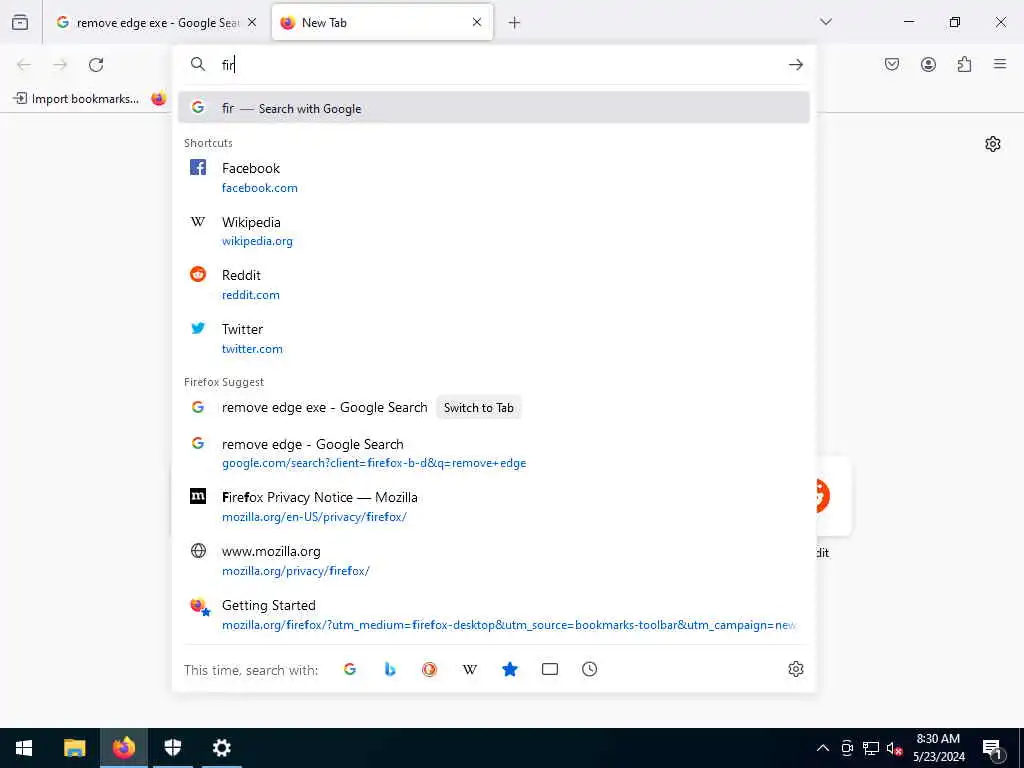
Task: Open the Firefox View icon
Action: tap(20, 22)
